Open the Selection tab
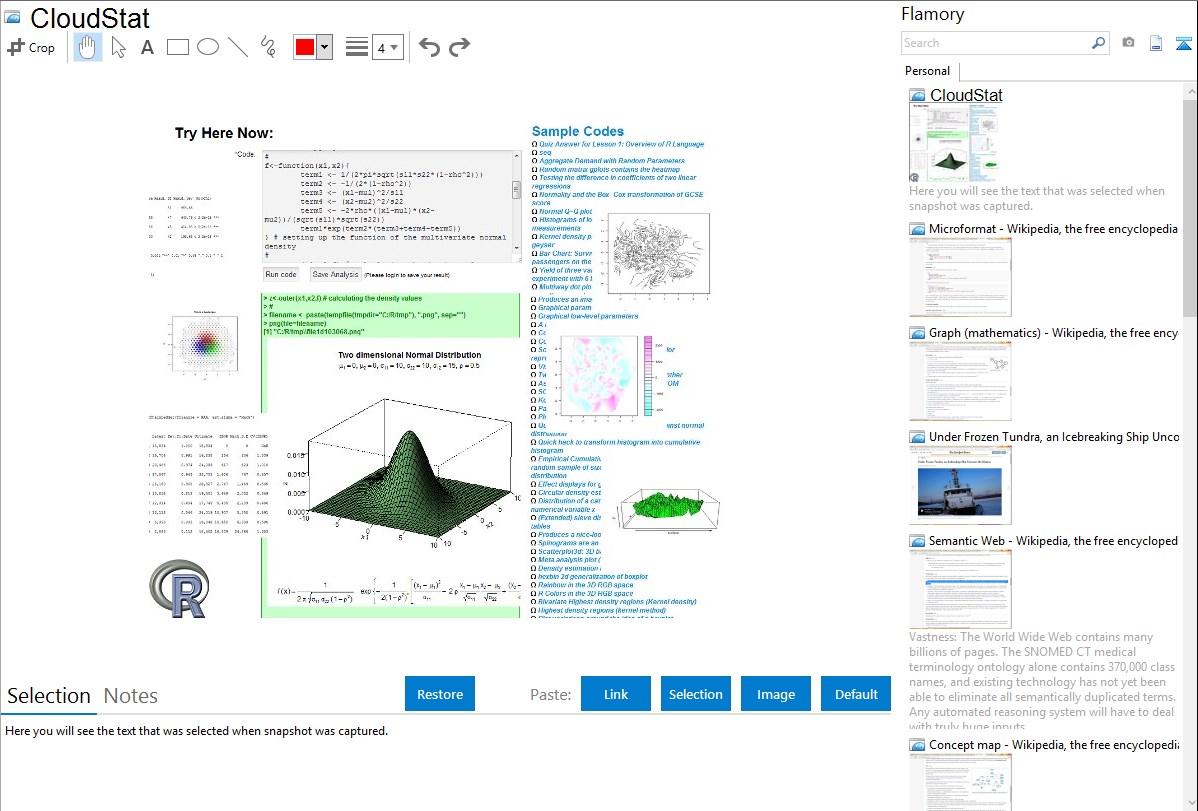This screenshot has width=1198, height=811. click(49, 696)
